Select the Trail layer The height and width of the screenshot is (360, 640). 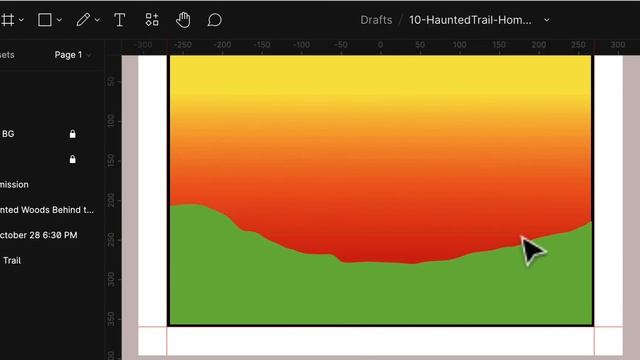click(x=12, y=260)
